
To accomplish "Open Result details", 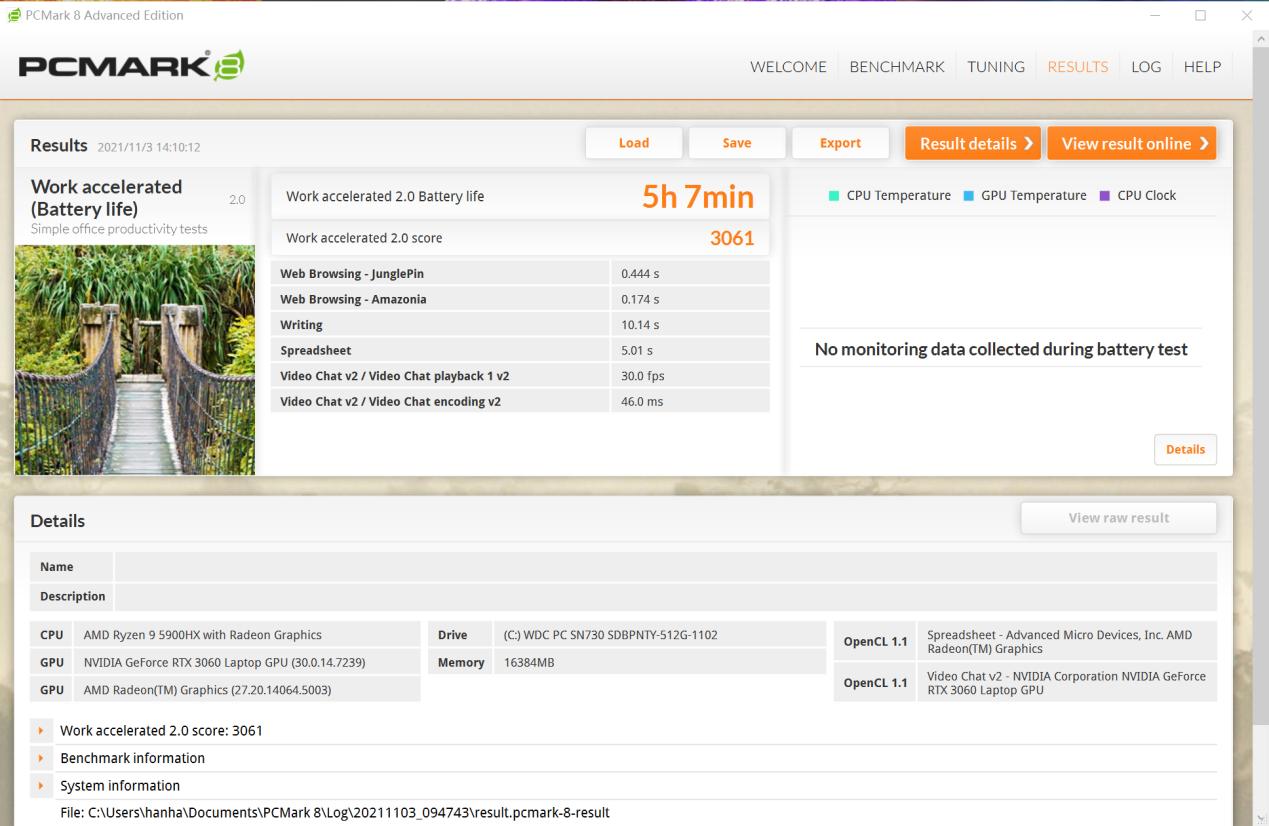I will 973,143.
